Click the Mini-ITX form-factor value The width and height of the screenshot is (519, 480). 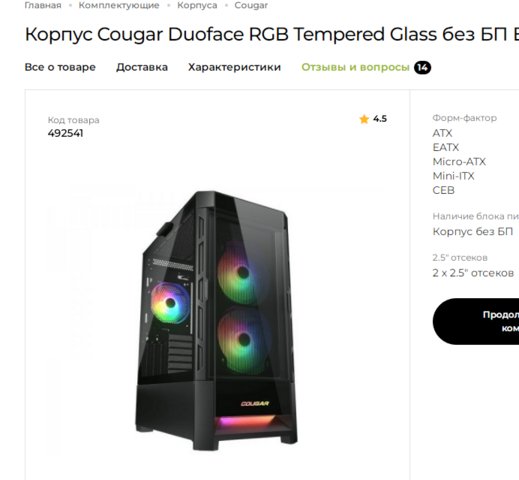click(x=453, y=176)
